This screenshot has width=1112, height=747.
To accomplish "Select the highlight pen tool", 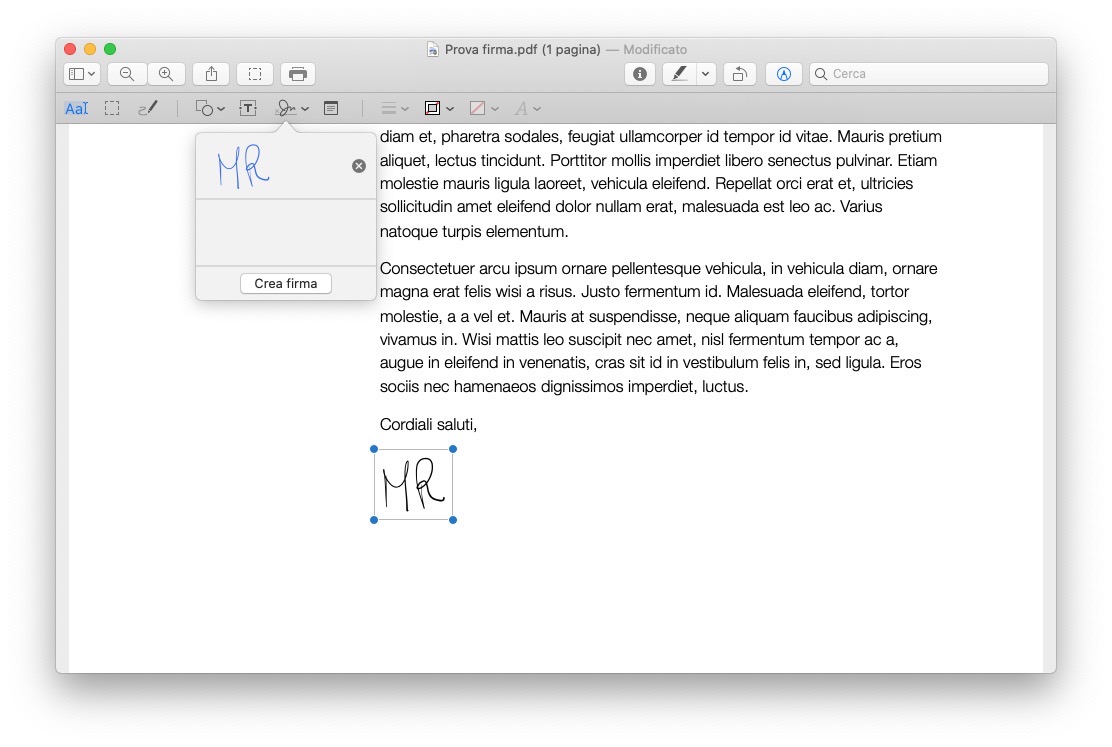I will coord(679,74).
